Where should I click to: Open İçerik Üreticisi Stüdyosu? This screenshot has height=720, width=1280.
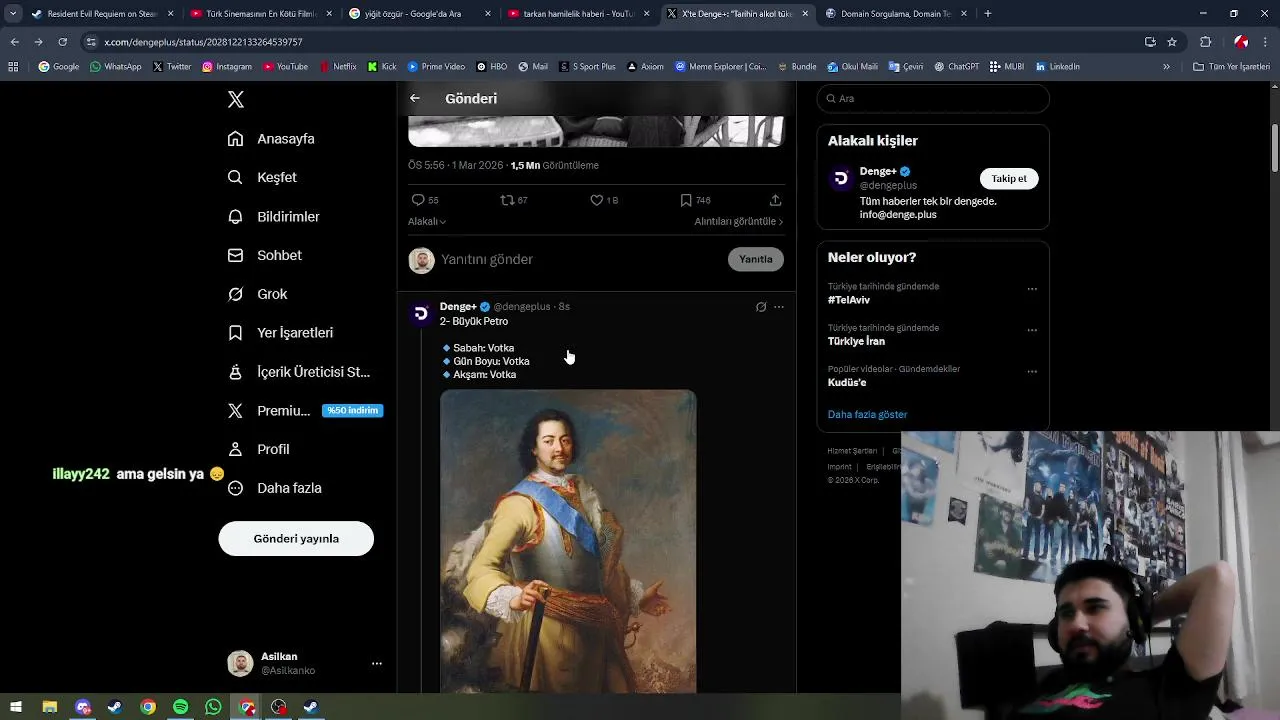point(298,372)
